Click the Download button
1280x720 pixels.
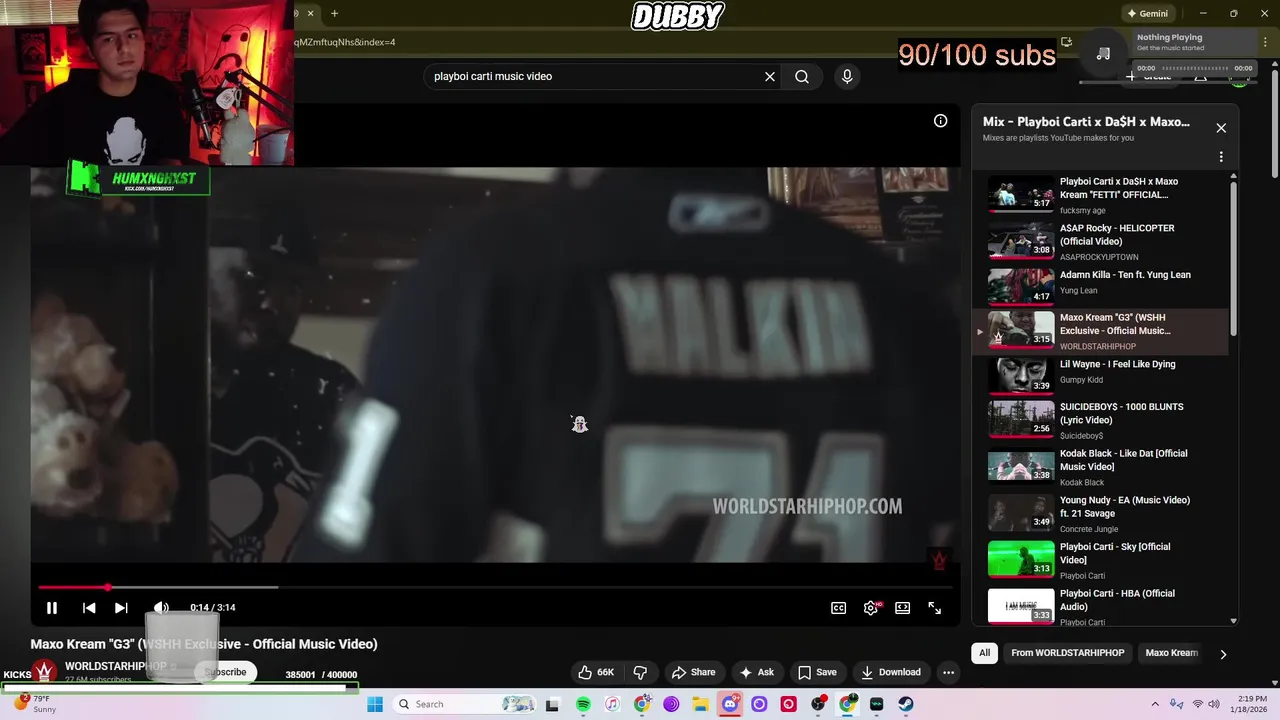tap(891, 672)
